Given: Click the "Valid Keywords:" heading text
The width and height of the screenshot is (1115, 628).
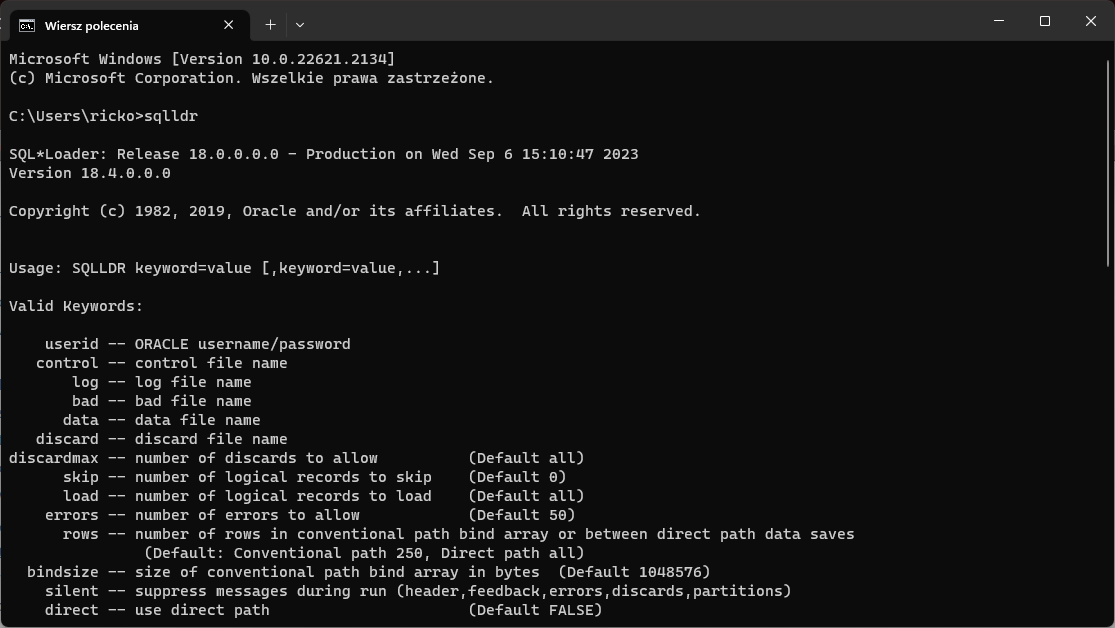Looking at the screenshot, I should pos(76,306).
